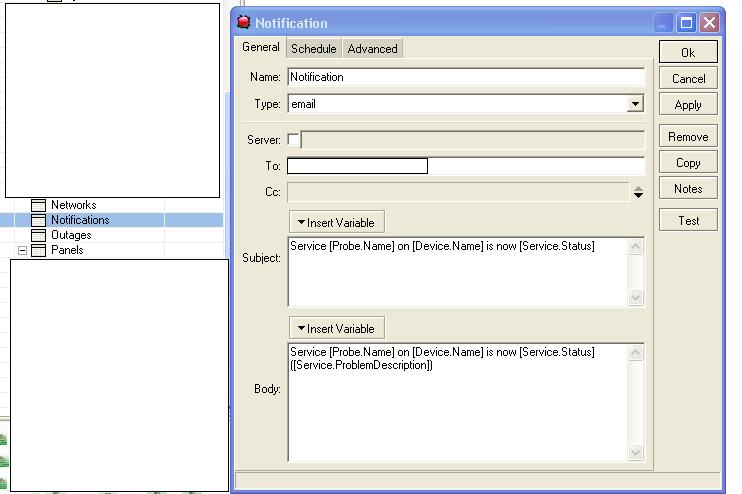Select Panels in the tree
Image resolution: width=742 pixels, height=494 pixels.
click(67, 250)
